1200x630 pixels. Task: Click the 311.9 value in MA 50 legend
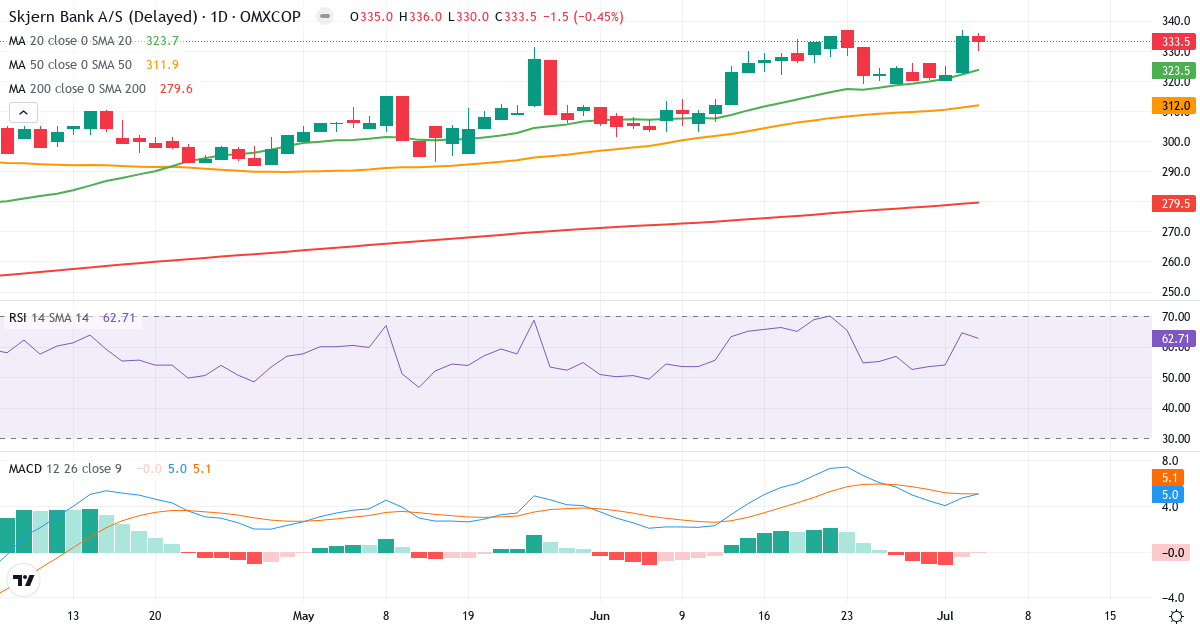coord(162,65)
